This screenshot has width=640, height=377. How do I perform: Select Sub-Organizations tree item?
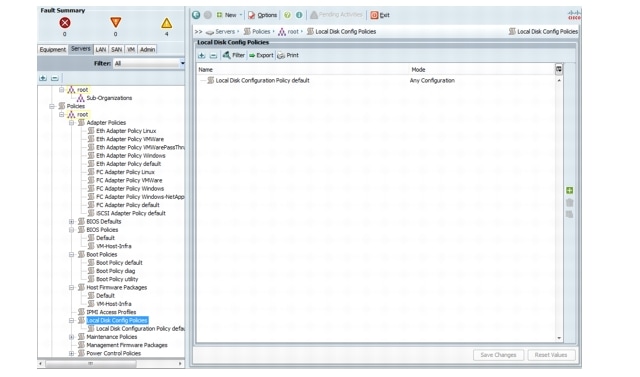pos(109,98)
